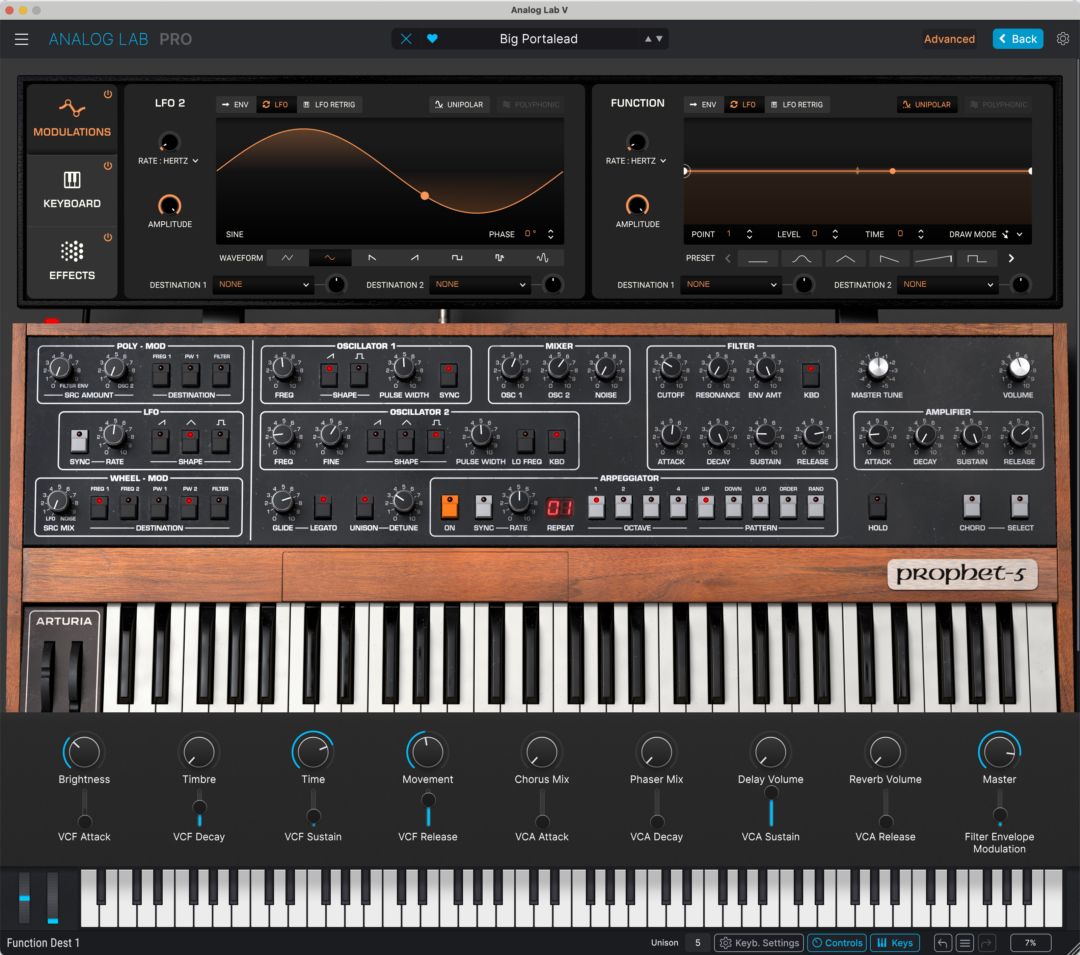This screenshot has width=1080, height=955.
Task: Click the Function Point stepper arrows
Action: point(749,235)
